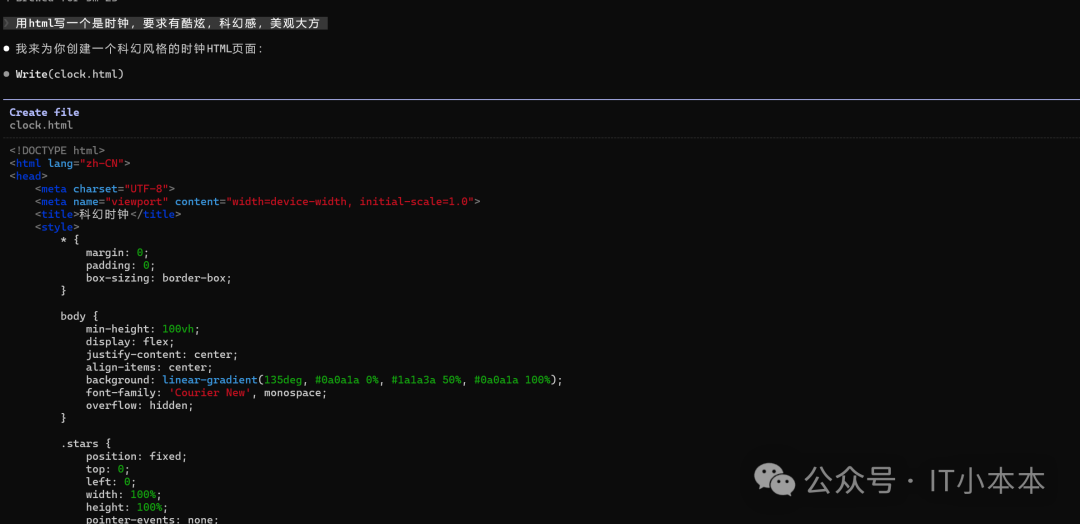Click the '* {' universal selector line
Viewport: 1080px width, 524px height.
70,240
